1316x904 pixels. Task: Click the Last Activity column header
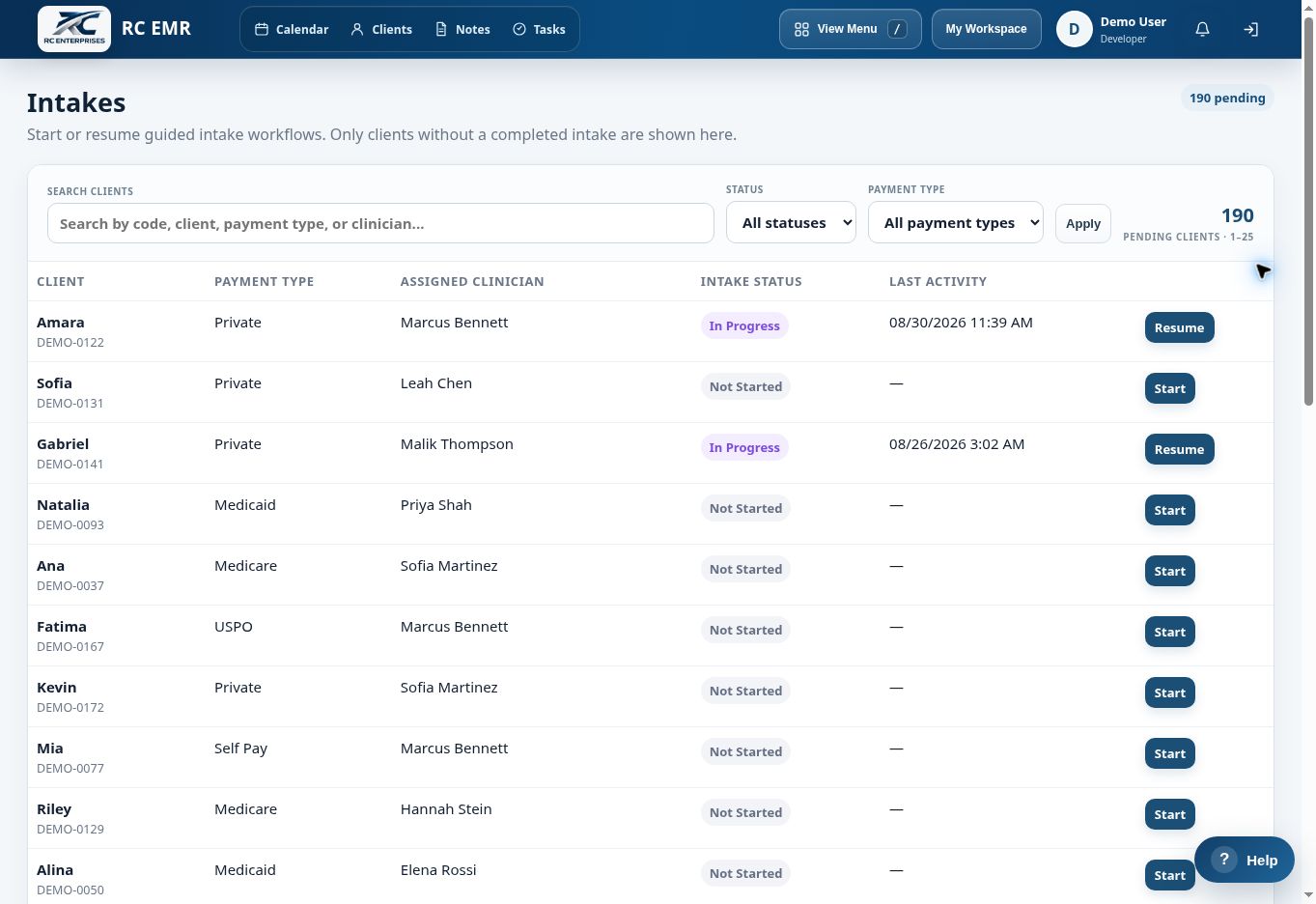[938, 281]
